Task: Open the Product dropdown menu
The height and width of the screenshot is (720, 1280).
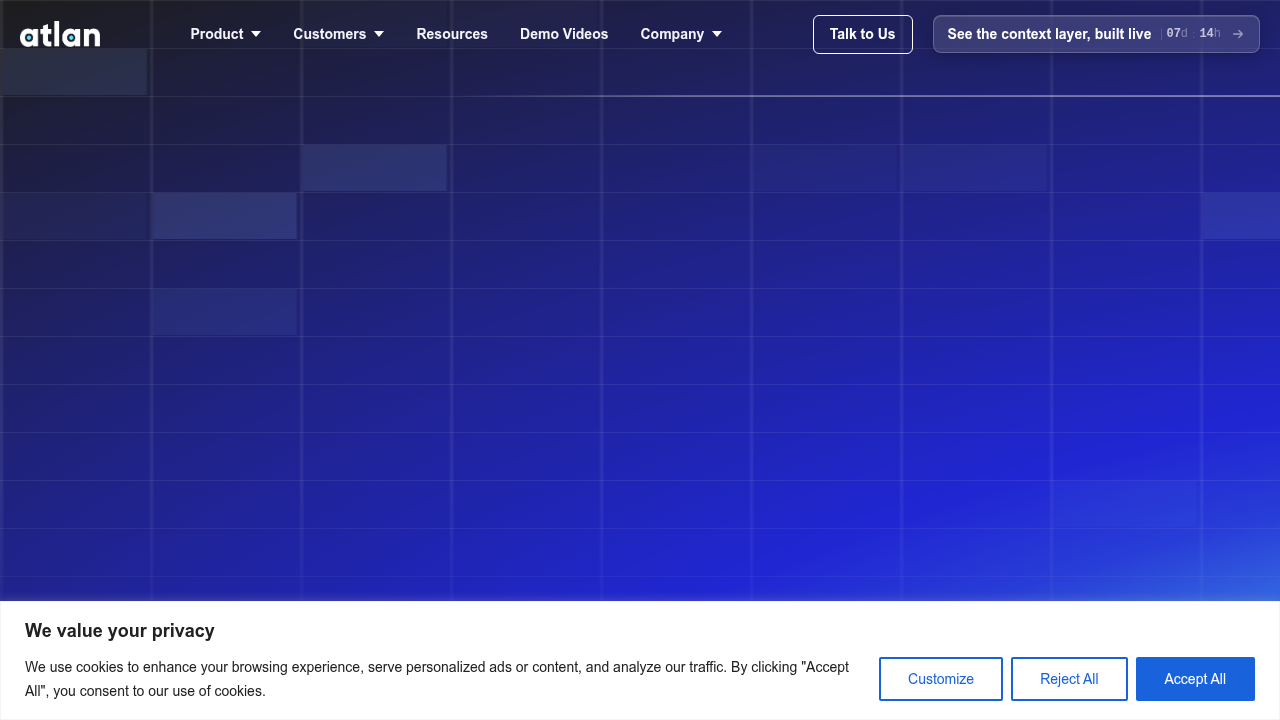Action: 226,34
